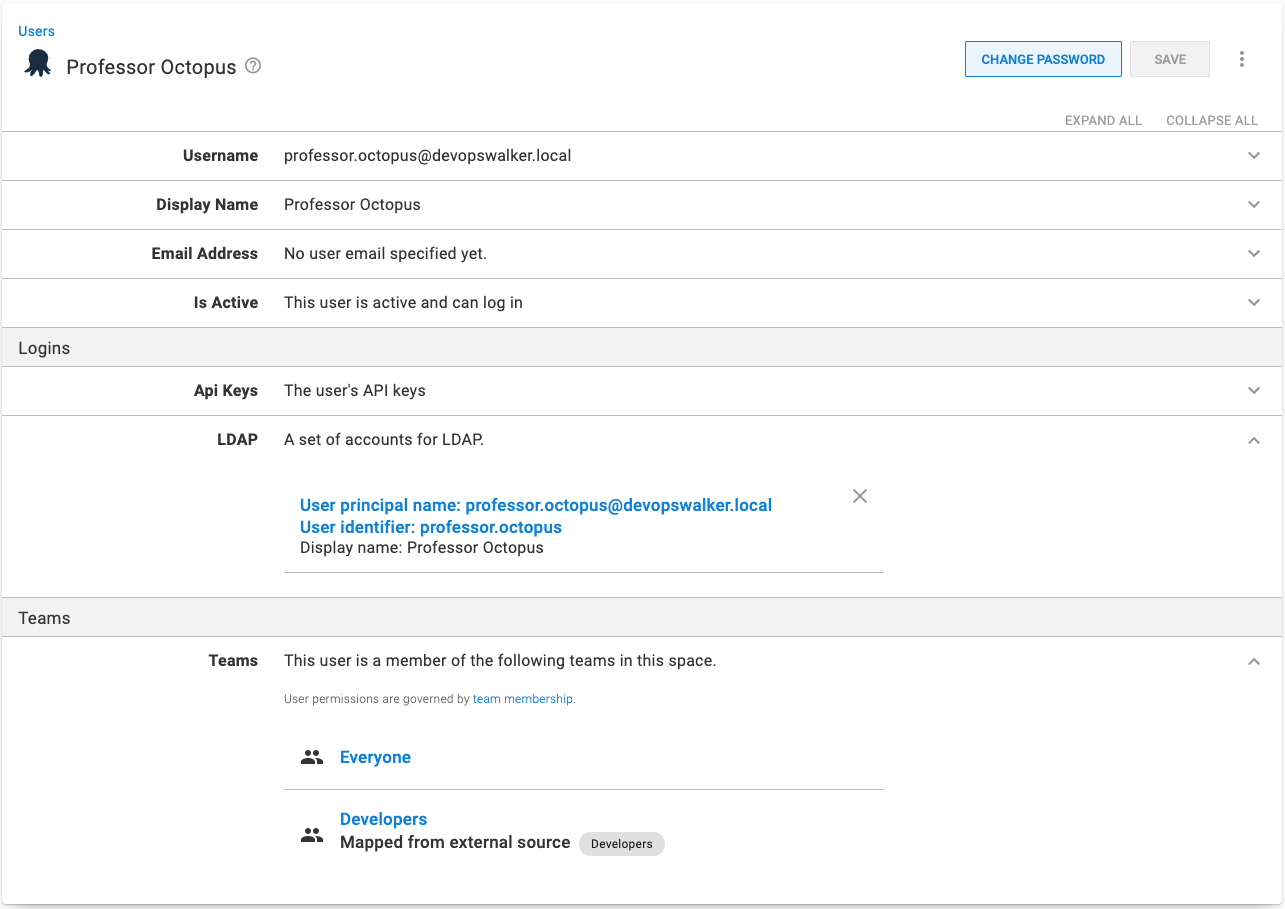Expand the Email Address section chevron
1285x909 pixels.
click(x=1254, y=254)
